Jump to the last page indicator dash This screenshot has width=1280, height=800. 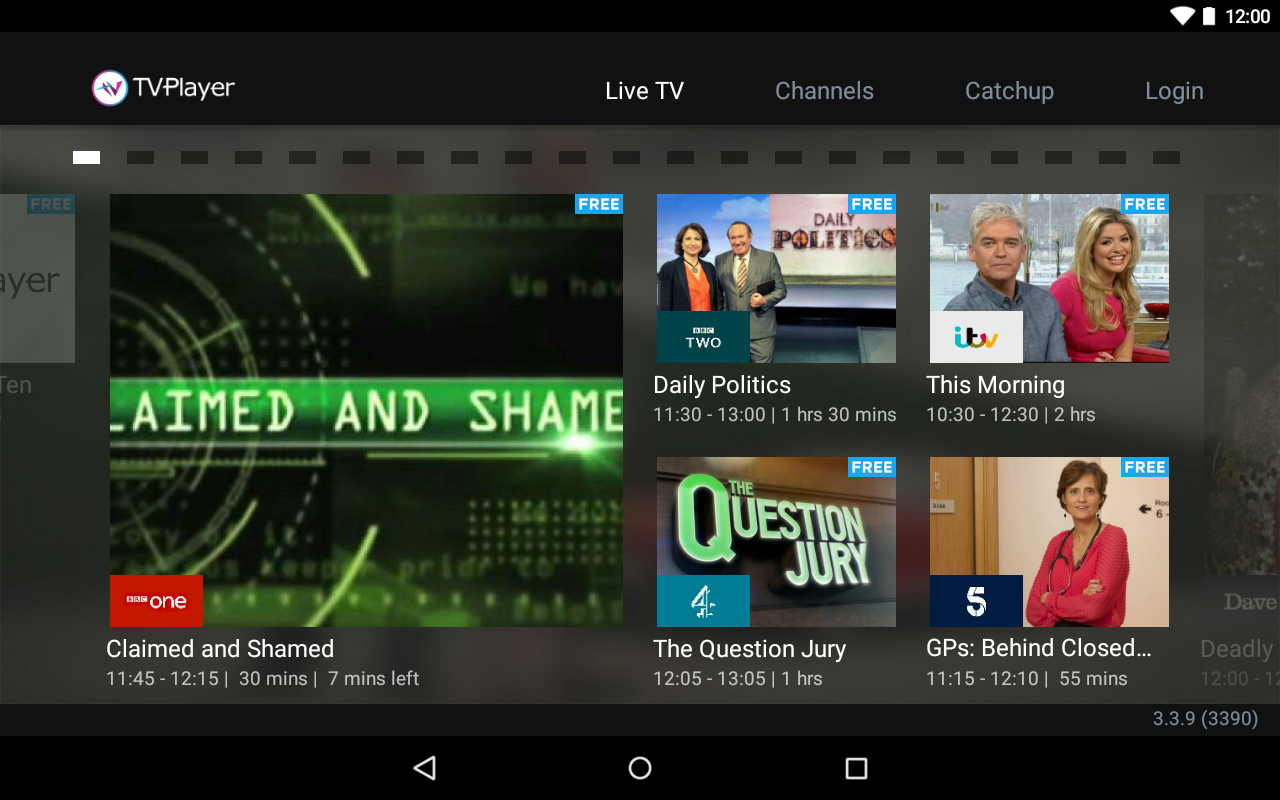tap(1166, 158)
